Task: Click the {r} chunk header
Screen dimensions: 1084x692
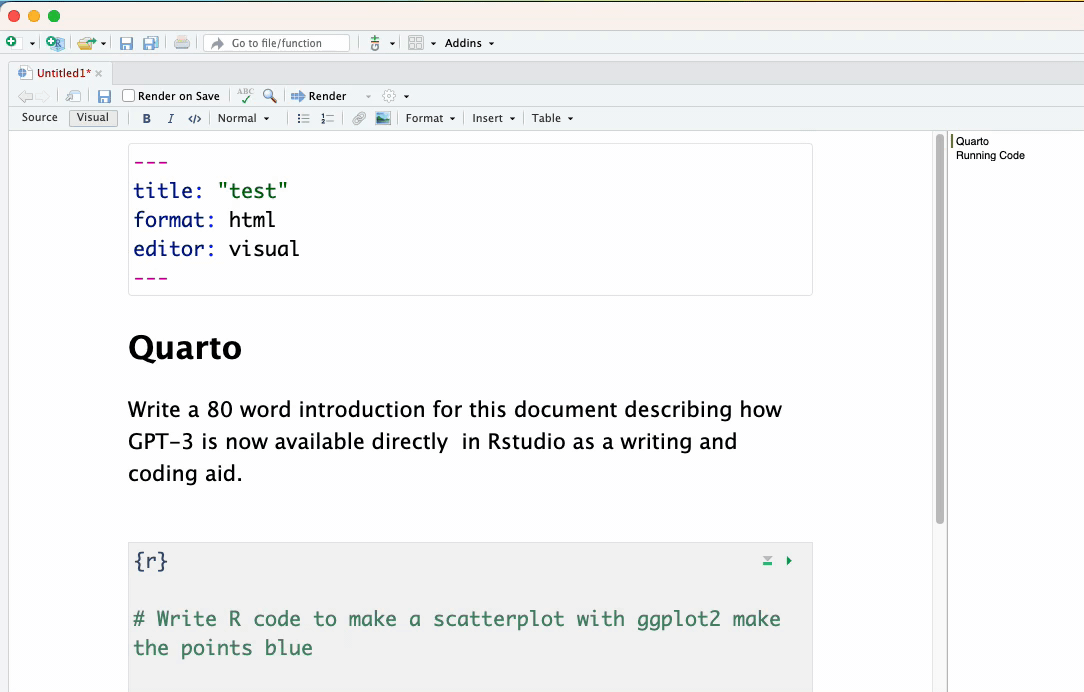Action: click(x=151, y=561)
